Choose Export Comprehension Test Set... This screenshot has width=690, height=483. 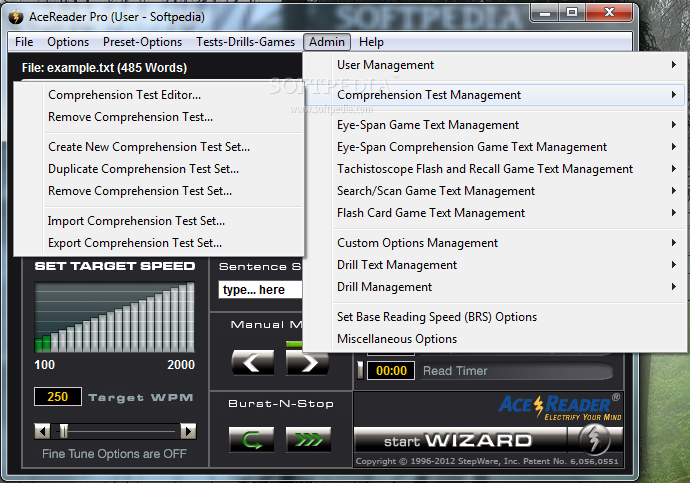(x=159, y=243)
